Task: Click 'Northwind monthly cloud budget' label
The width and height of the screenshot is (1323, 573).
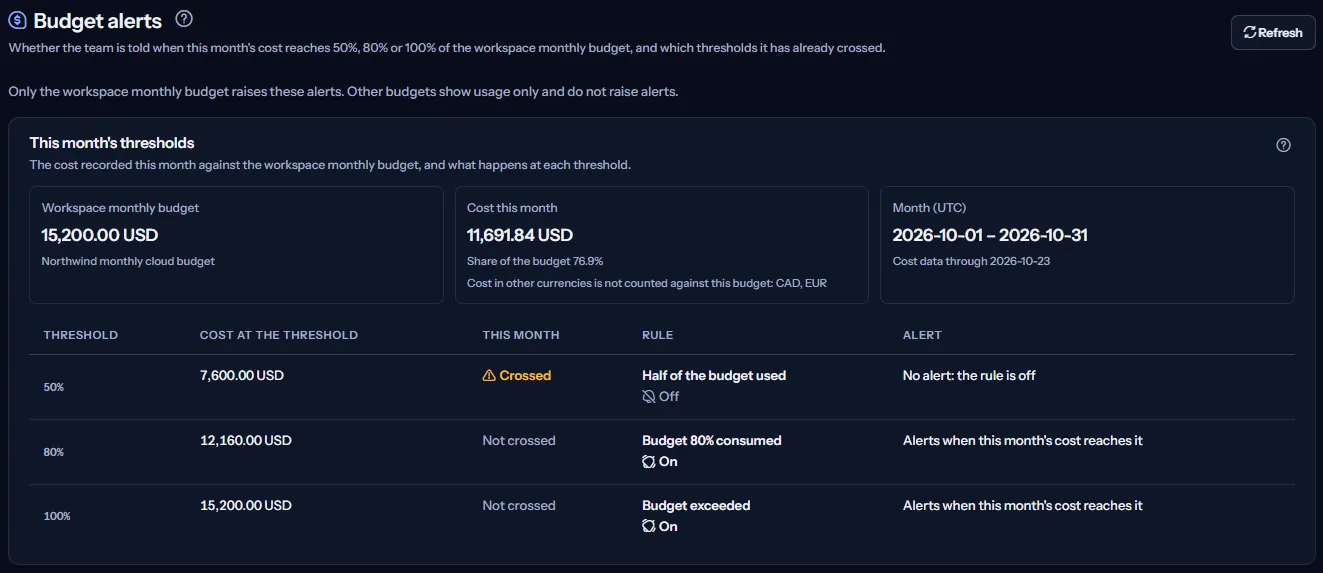Action: pos(128,261)
